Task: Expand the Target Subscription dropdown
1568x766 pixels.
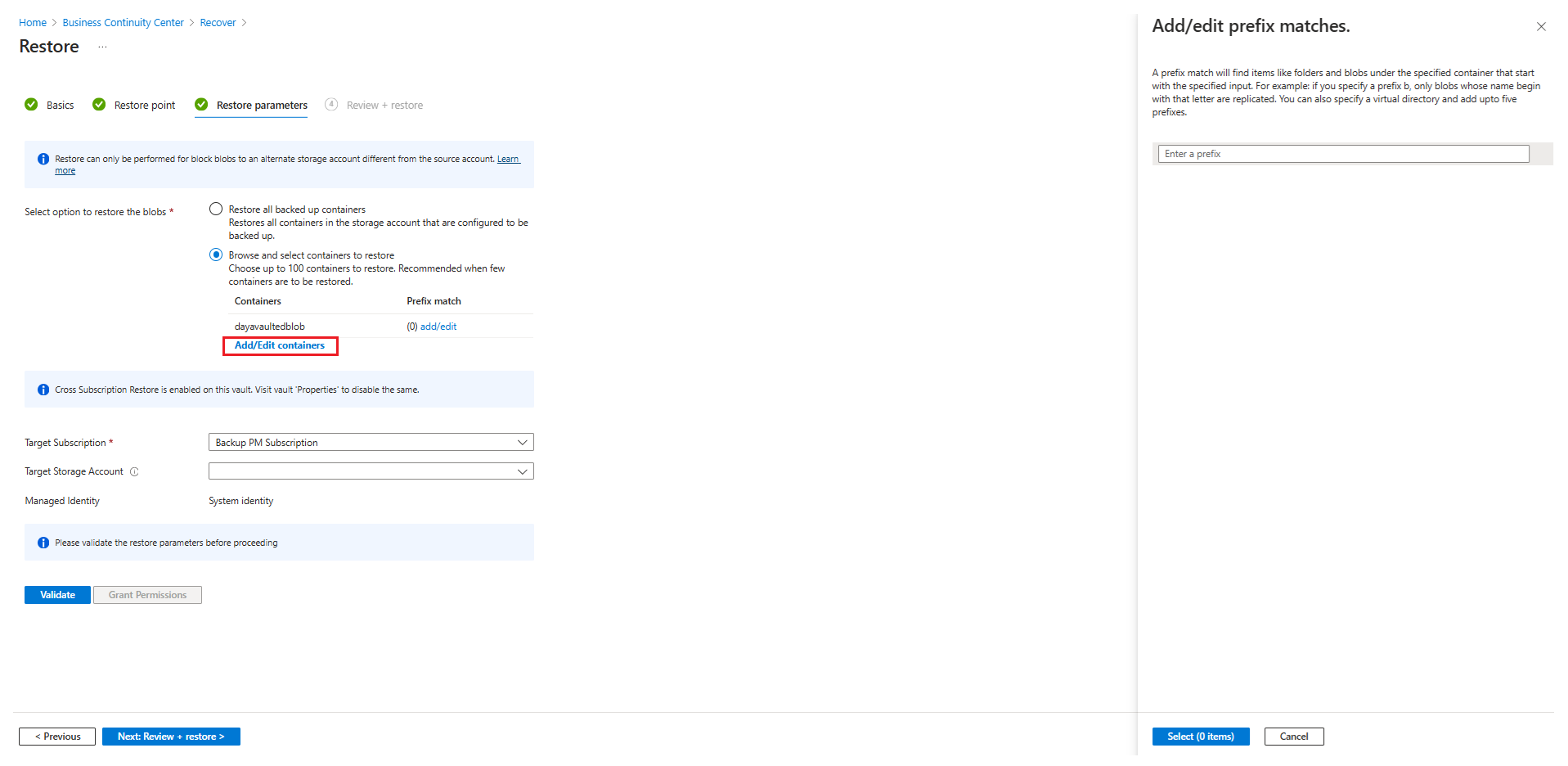Action: [x=371, y=443]
